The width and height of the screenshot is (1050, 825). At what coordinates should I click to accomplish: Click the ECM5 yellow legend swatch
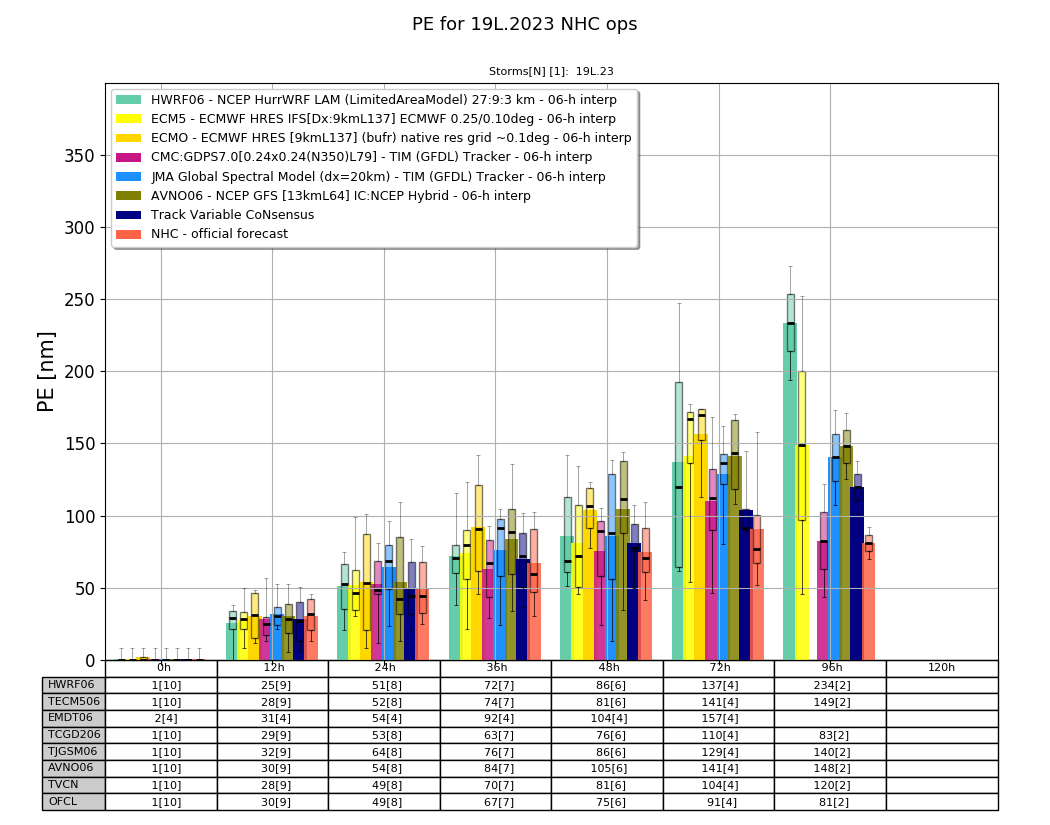point(129,119)
